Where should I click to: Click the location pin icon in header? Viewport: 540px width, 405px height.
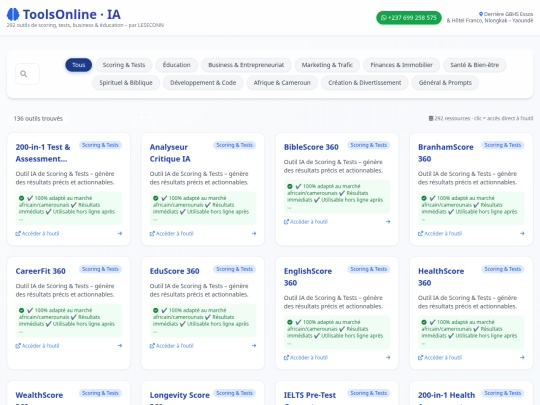click(481, 14)
